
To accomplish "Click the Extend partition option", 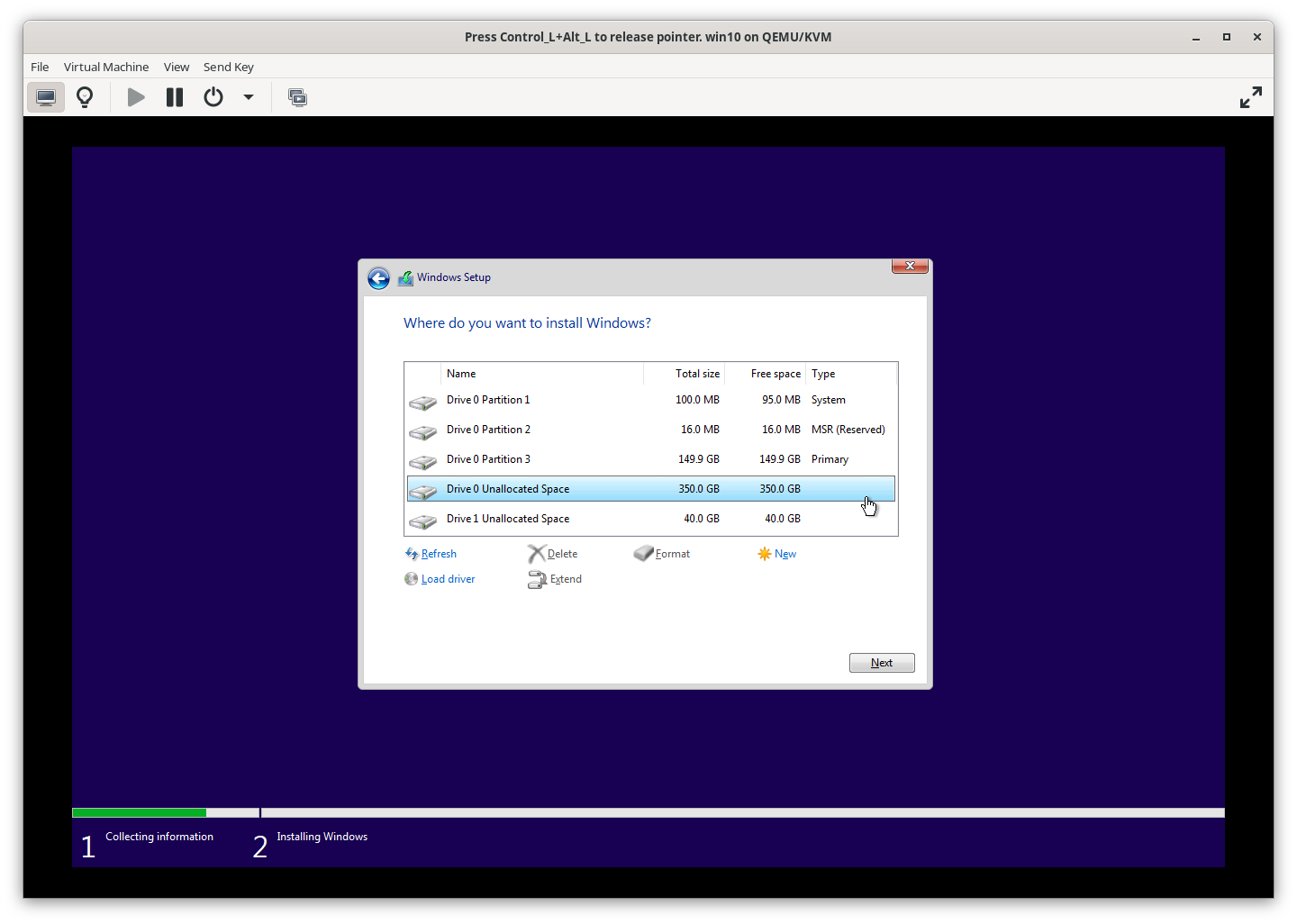I will pyautogui.click(x=566, y=579).
